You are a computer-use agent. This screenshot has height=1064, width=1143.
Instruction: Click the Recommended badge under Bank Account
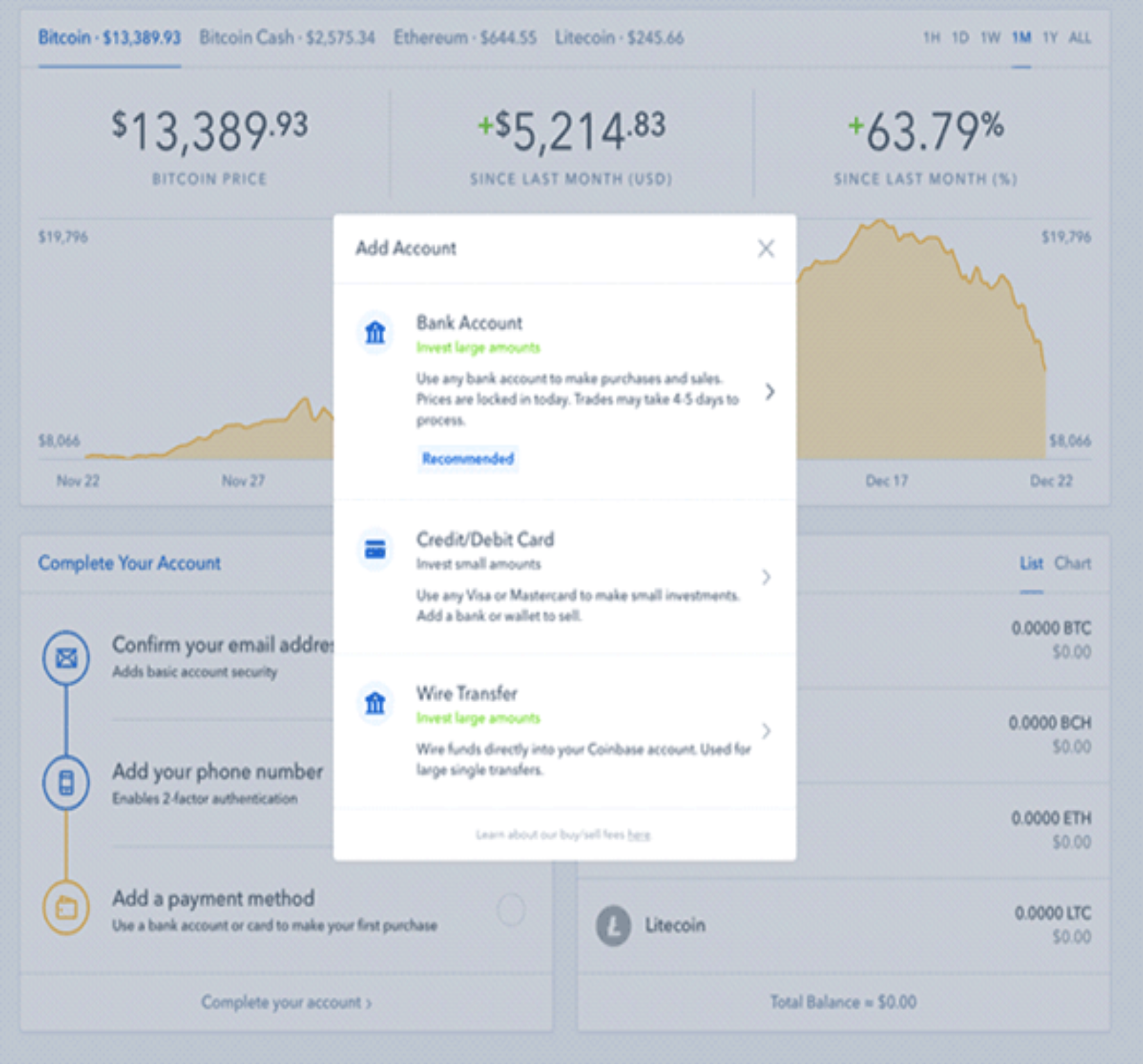click(467, 459)
